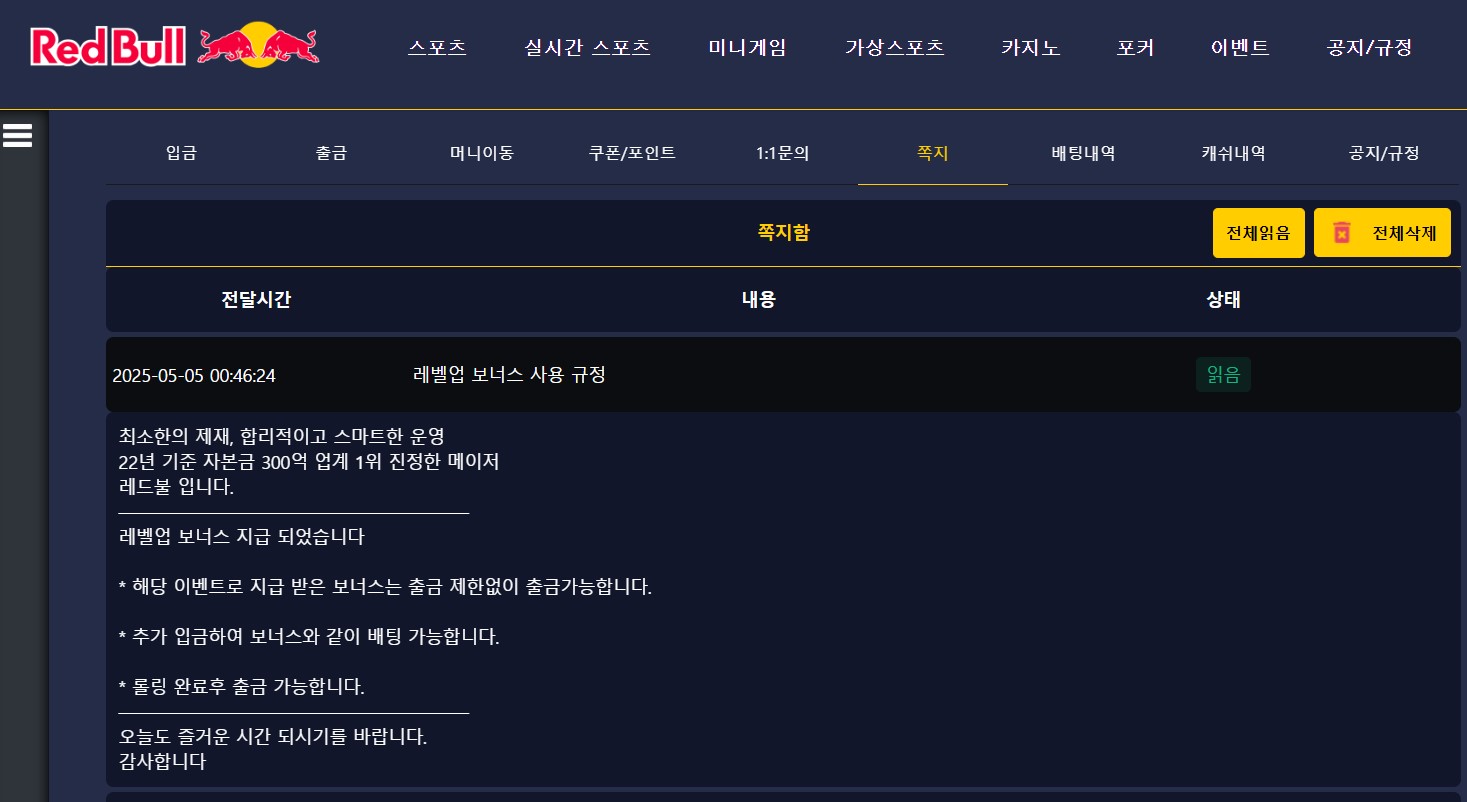The height and width of the screenshot is (802, 1467).
Task: Collapse the 레벨업 보너스 사용 규정 message row
Action: point(783,375)
